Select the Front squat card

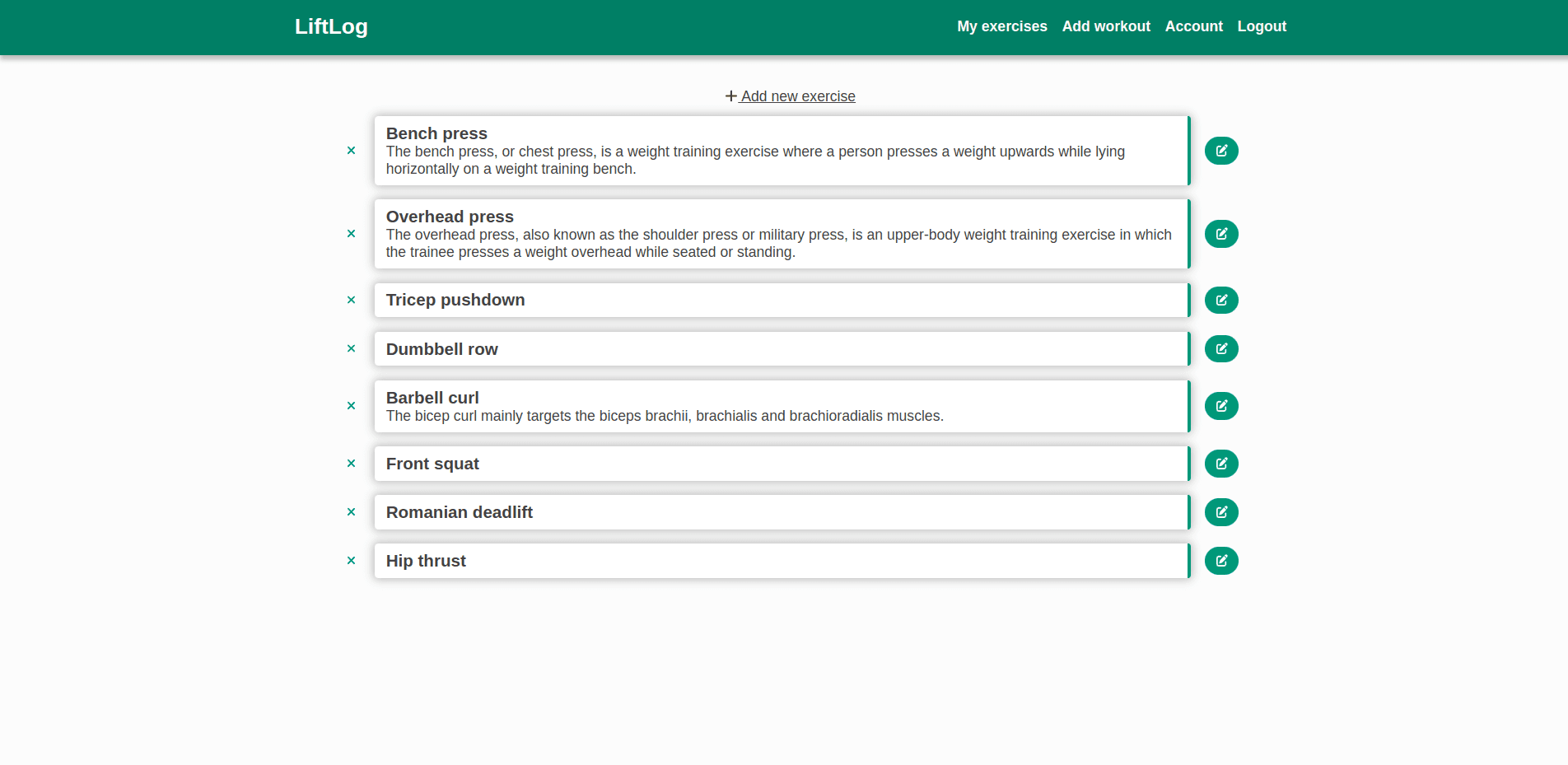(x=782, y=464)
